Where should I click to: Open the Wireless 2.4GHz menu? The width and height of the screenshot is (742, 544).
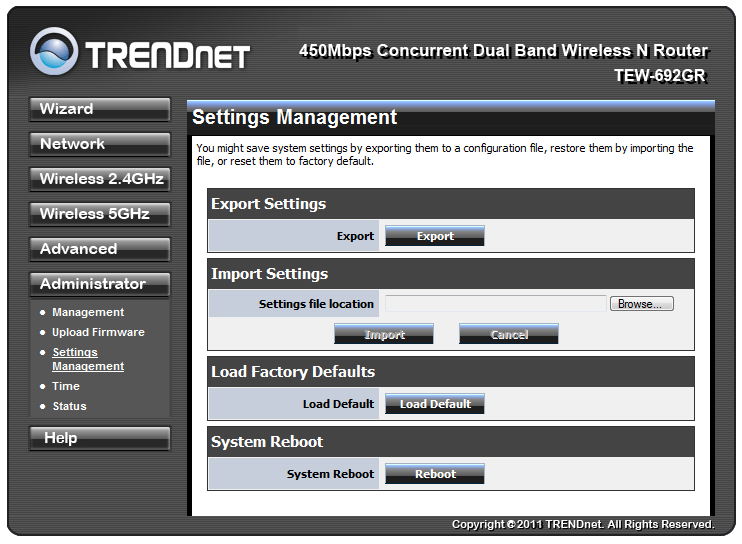click(100, 179)
